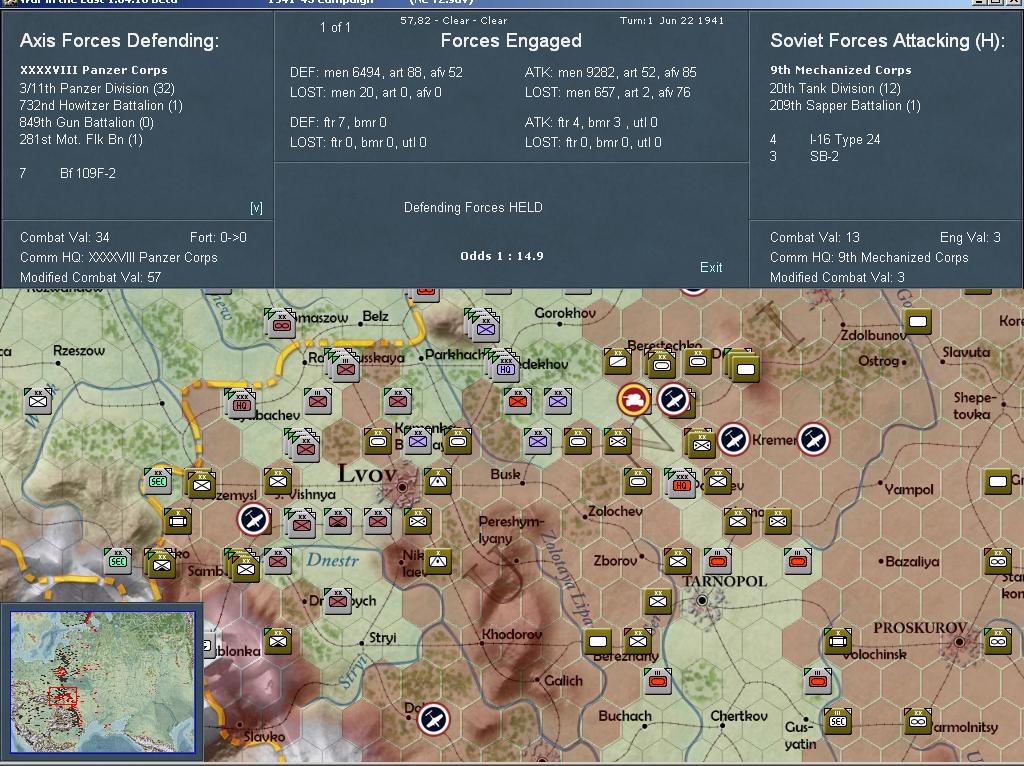Click the aircraft icon just right of Kremenets label
The height and width of the screenshot is (766, 1024).
click(x=814, y=439)
